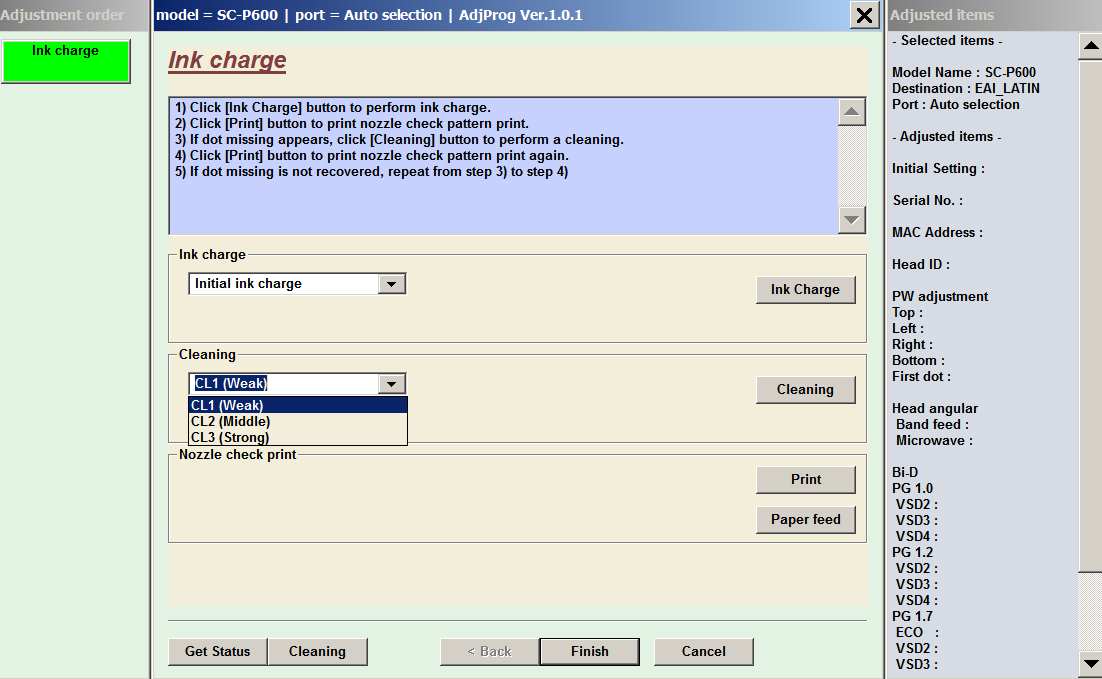
Task: Click the Head ID entry
Action: pos(921,264)
